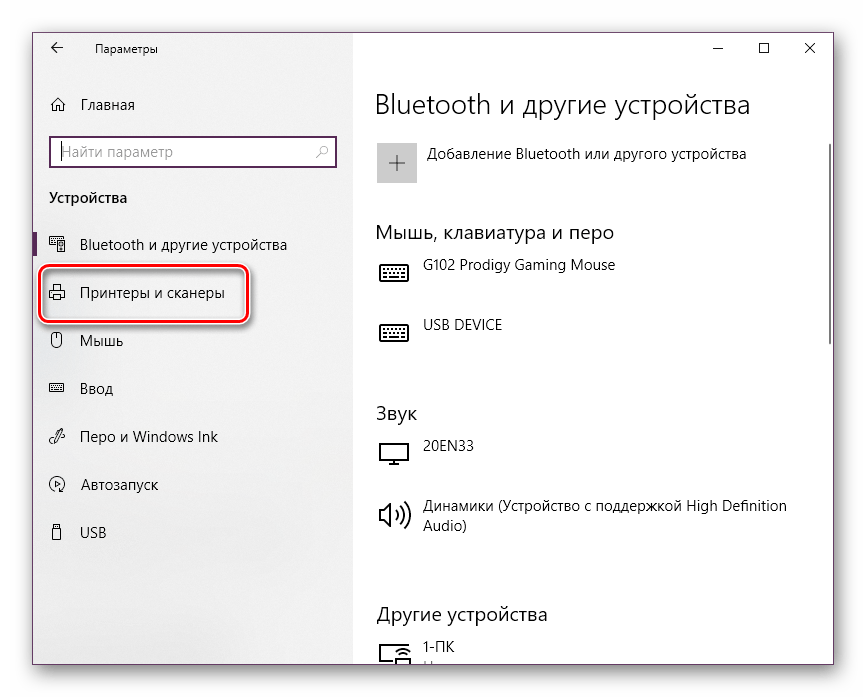Select Принтеры и сканеры menu item
Viewport: 866px width, 697px height.
152,293
